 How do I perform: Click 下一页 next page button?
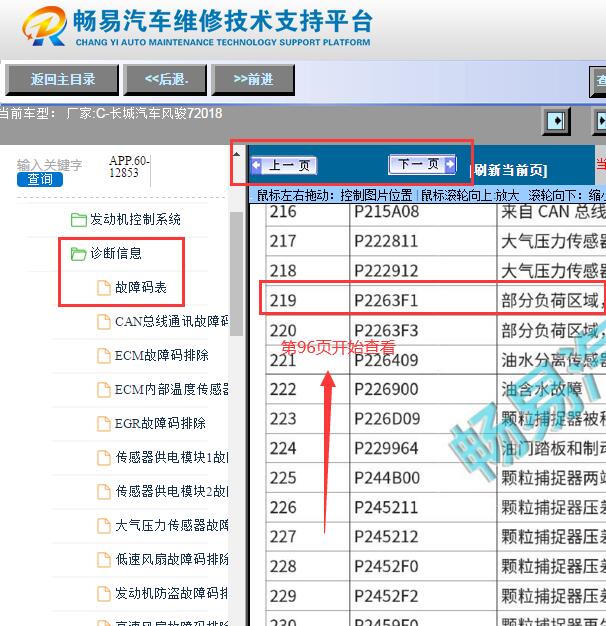point(422,164)
